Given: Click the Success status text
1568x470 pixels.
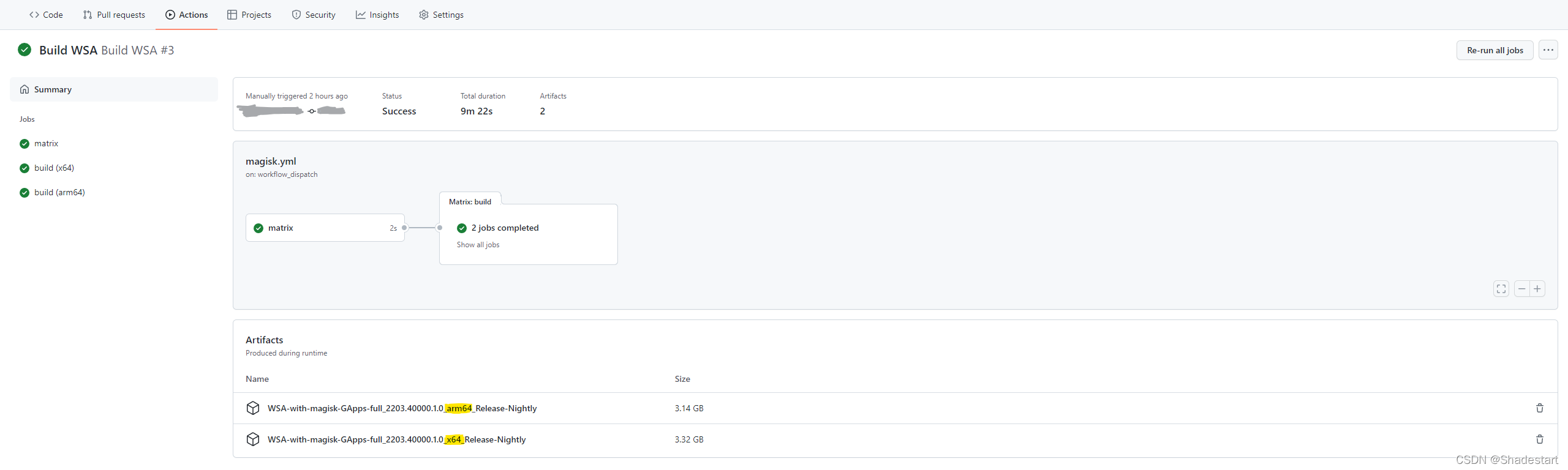Looking at the screenshot, I should (399, 111).
